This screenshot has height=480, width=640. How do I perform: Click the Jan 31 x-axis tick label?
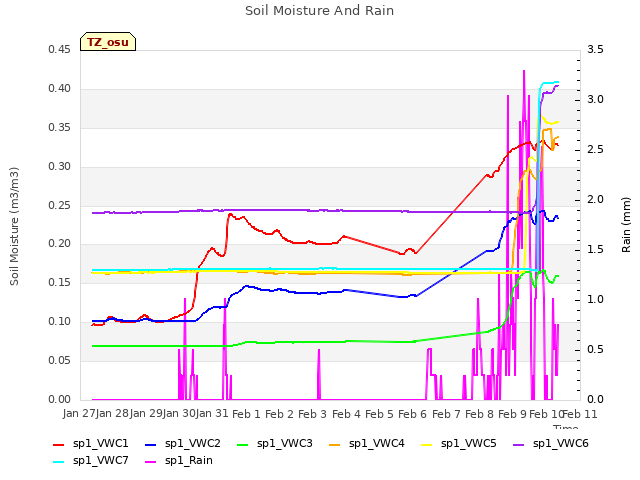click(x=212, y=414)
